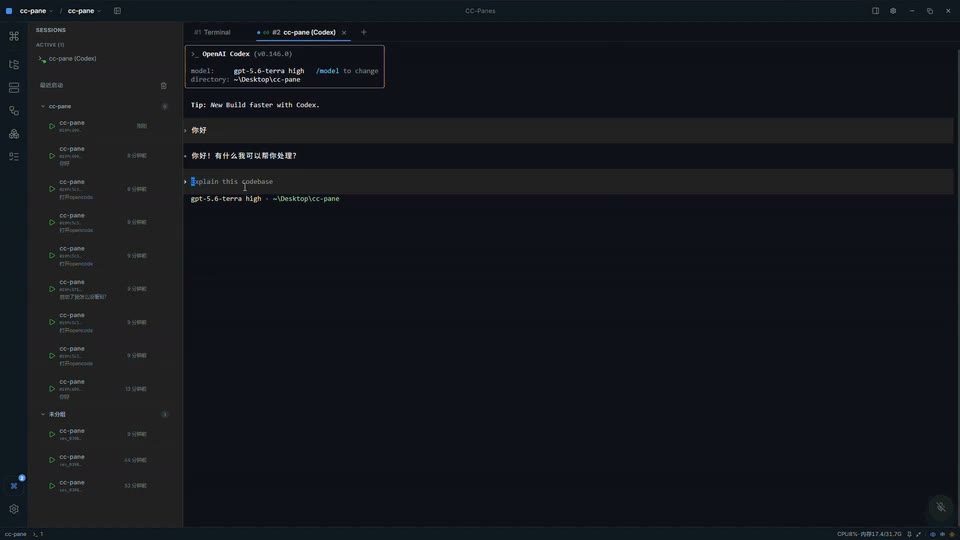960x540 pixels.
Task: Click the count badge on the 未分组 group
Action: point(165,414)
